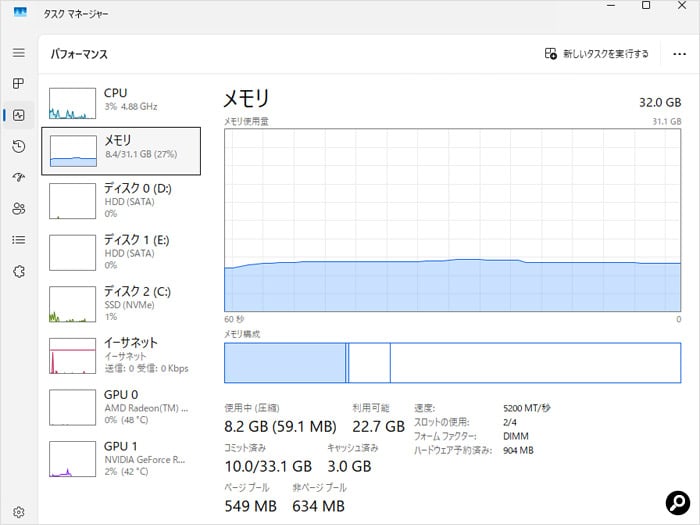Show ディスク 1 (E:) HDD performance
700x525 pixels.
point(120,252)
